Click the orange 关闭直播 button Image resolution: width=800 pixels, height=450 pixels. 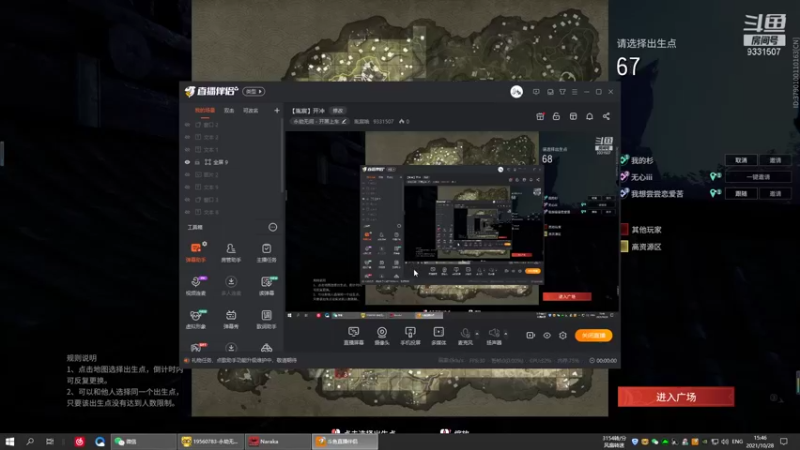point(593,335)
